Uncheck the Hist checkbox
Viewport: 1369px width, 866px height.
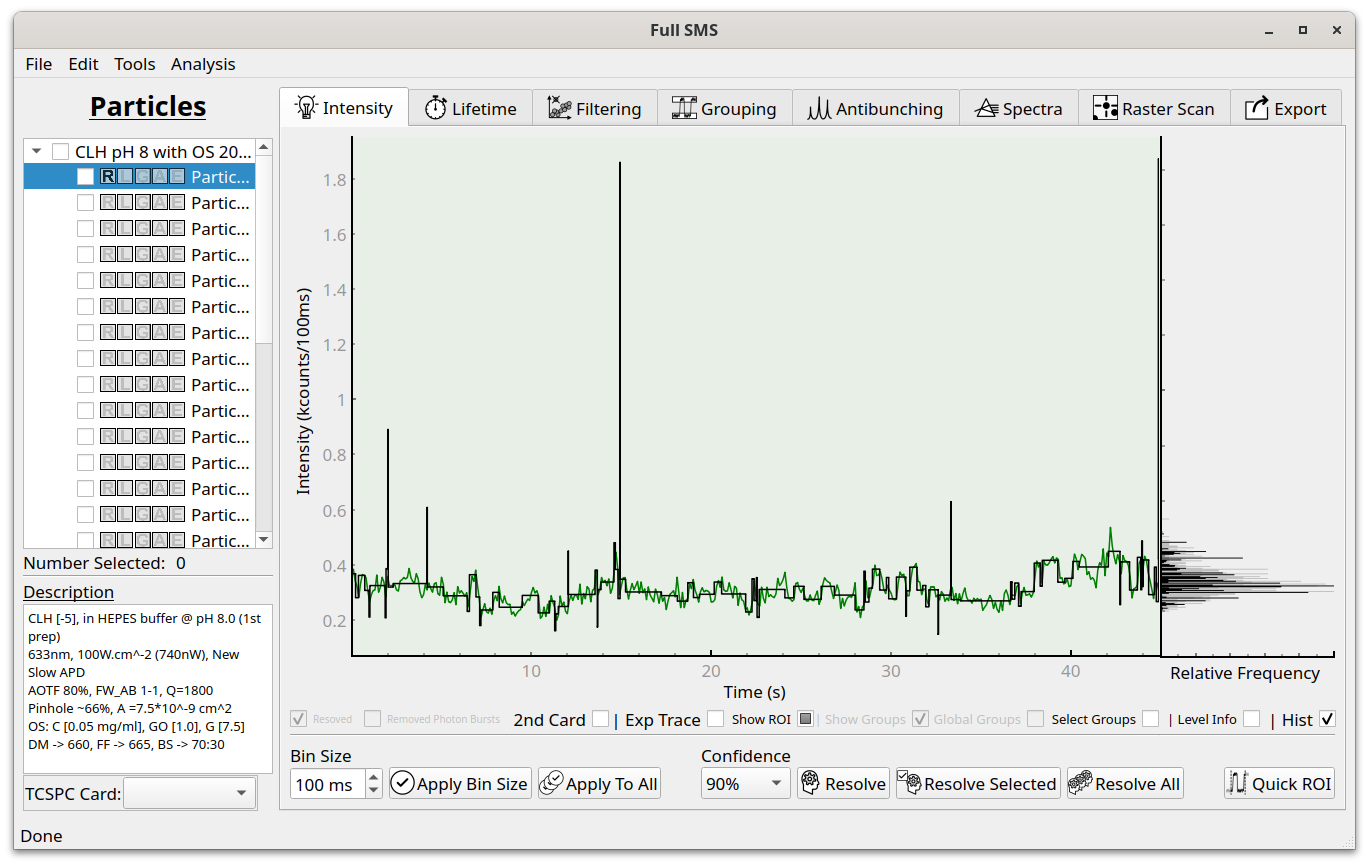(1327, 719)
